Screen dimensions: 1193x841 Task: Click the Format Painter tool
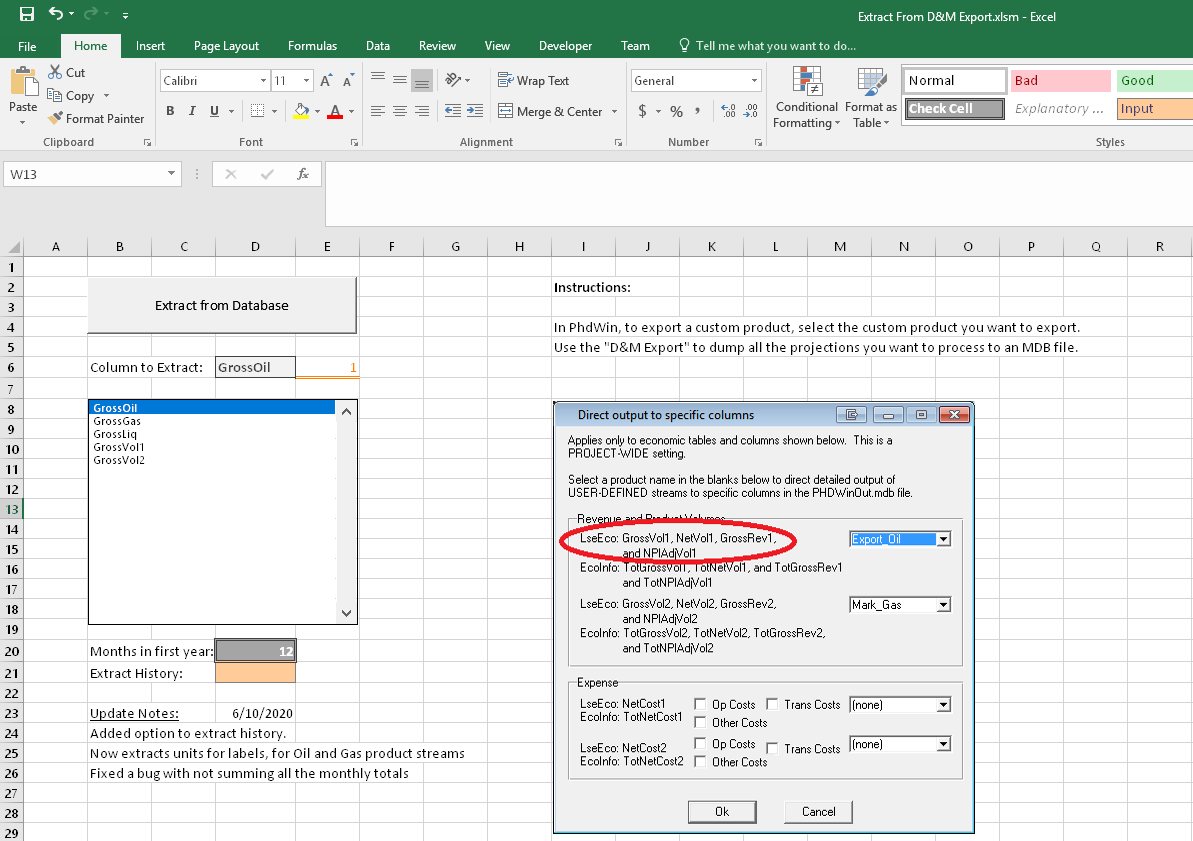point(96,118)
